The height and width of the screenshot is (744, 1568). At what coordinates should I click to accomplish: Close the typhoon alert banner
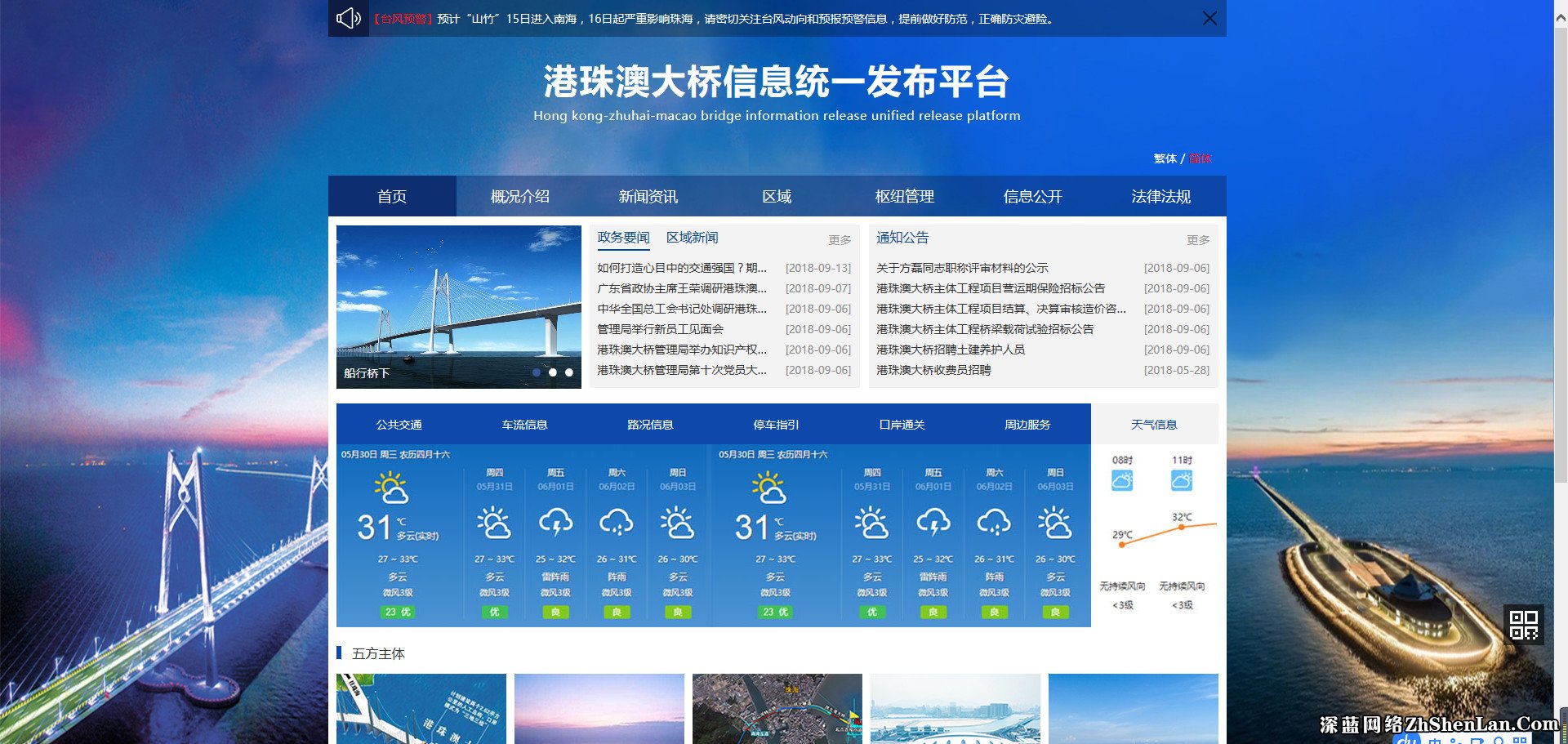coord(1209,18)
